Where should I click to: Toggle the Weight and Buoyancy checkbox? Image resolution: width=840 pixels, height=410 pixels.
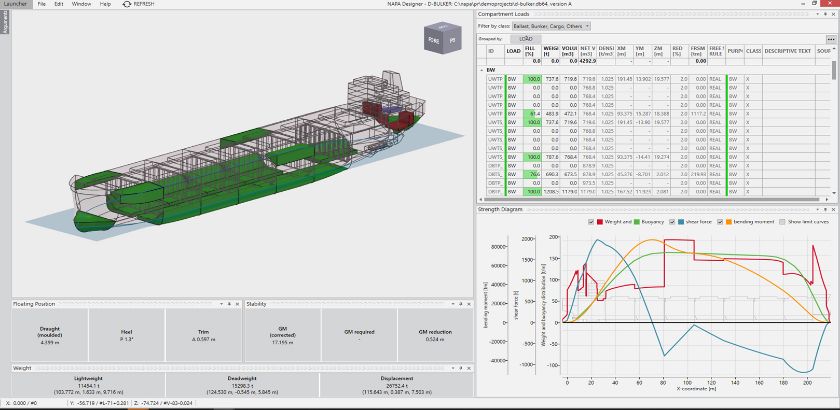coord(591,221)
